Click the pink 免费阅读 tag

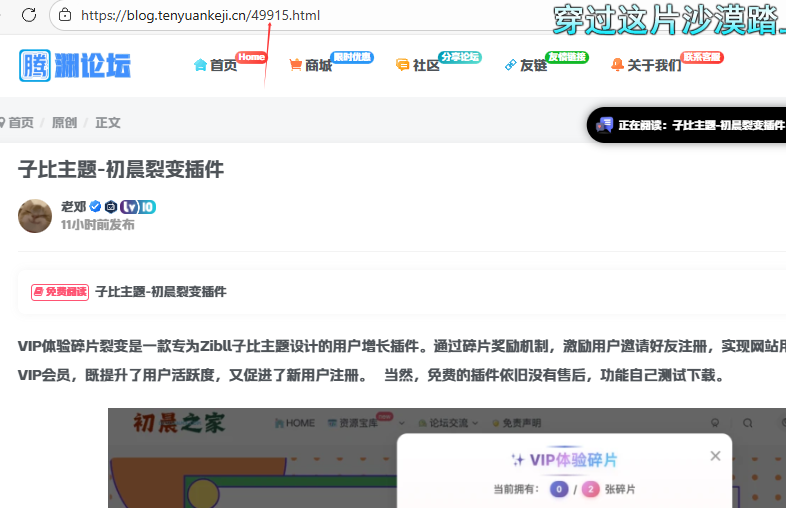60,292
